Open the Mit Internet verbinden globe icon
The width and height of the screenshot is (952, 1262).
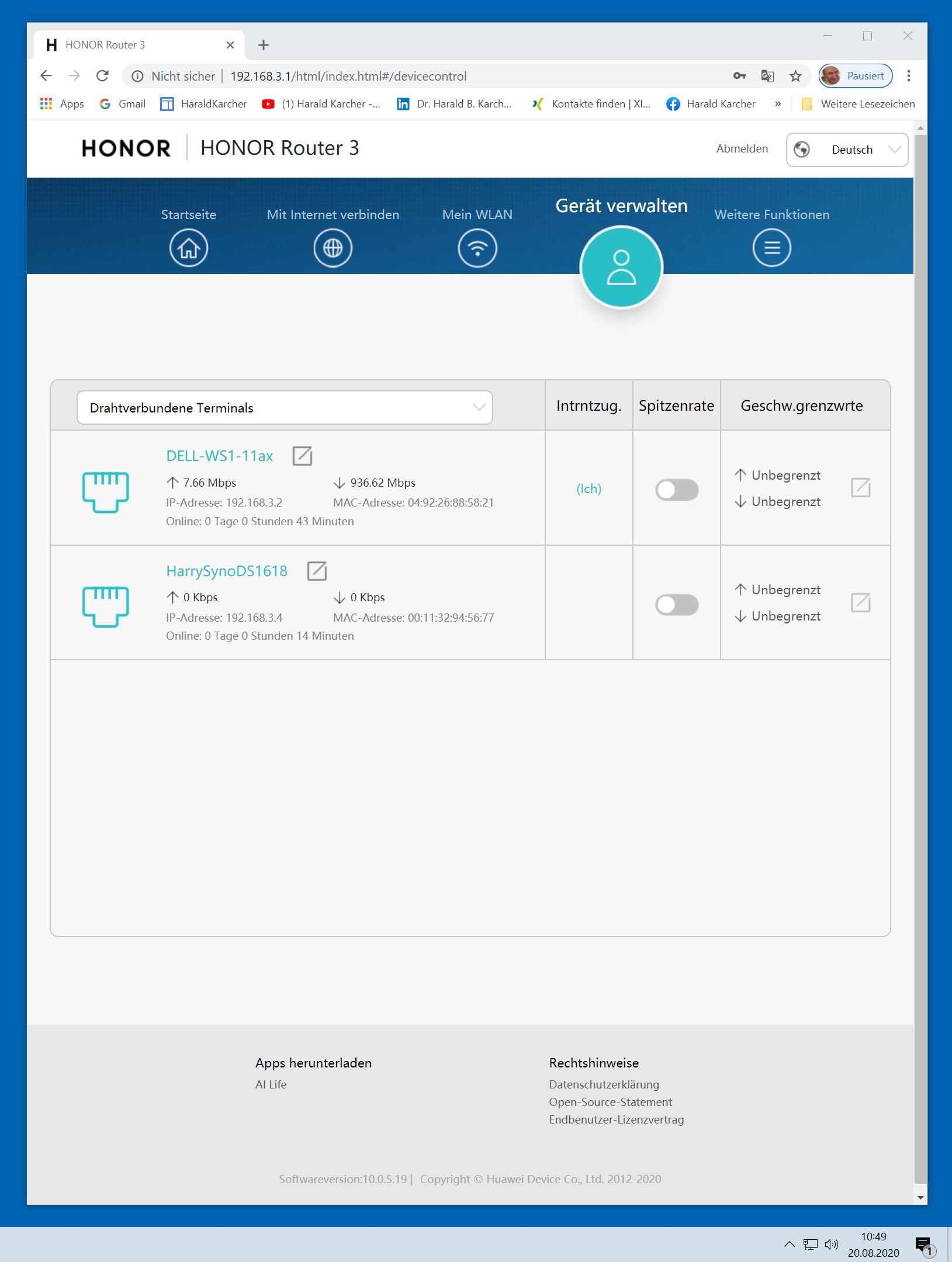[333, 248]
